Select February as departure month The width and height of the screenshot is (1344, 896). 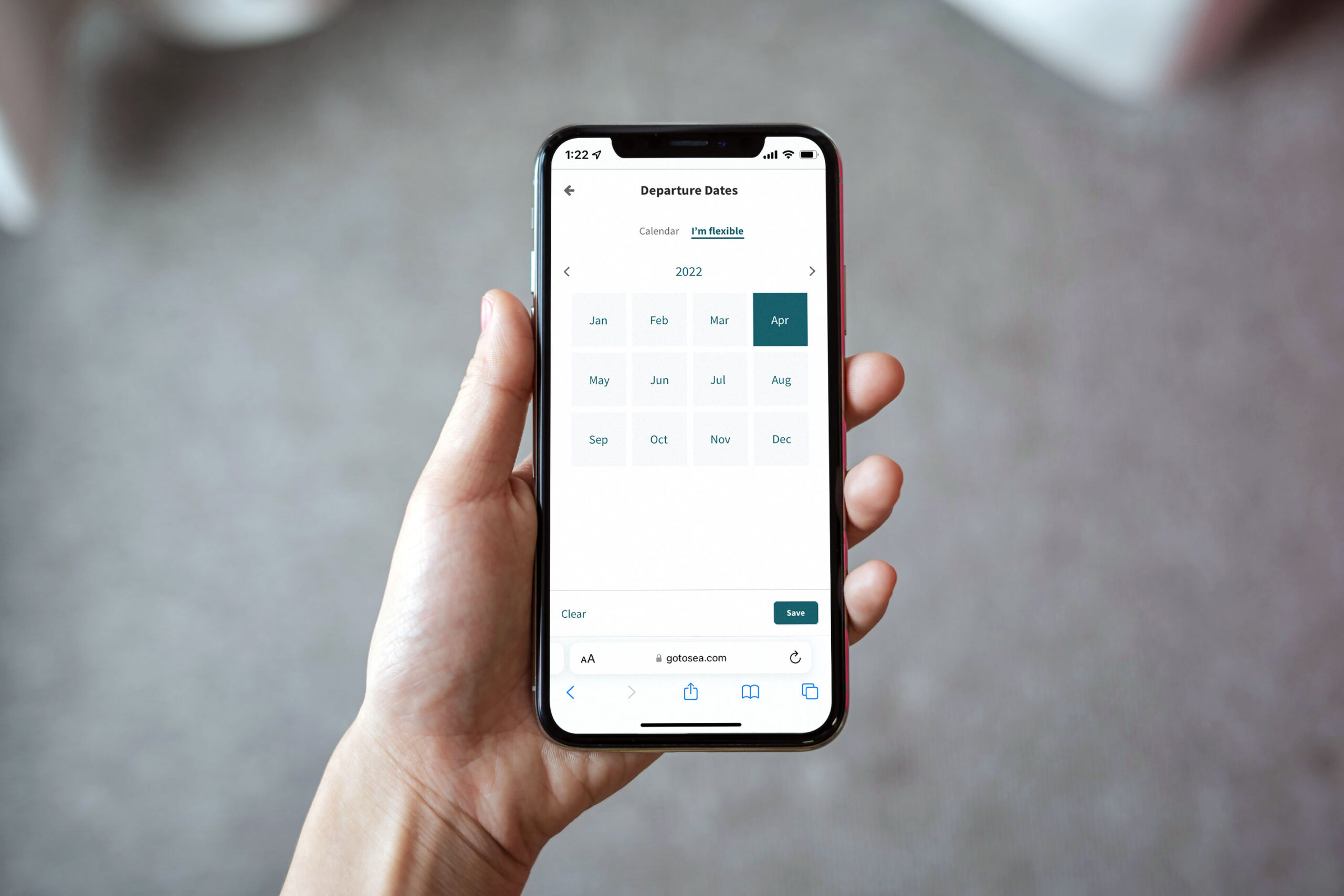click(660, 319)
